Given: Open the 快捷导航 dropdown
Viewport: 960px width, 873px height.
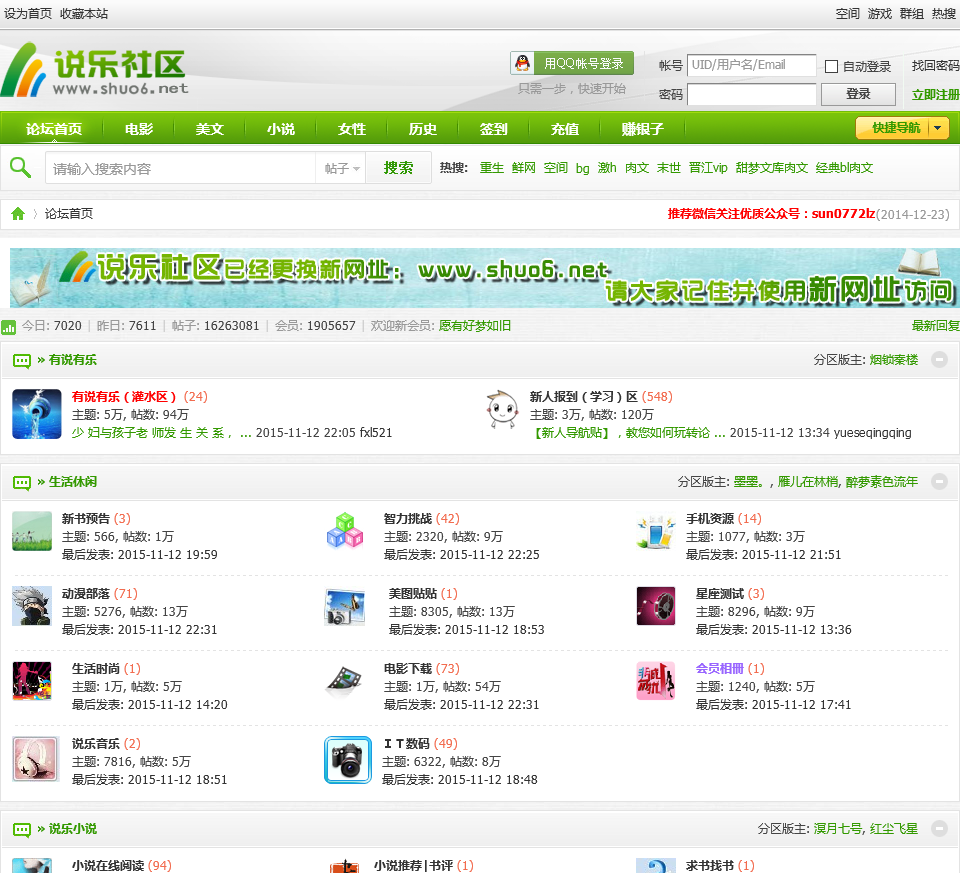Looking at the screenshot, I should (902, 128).
